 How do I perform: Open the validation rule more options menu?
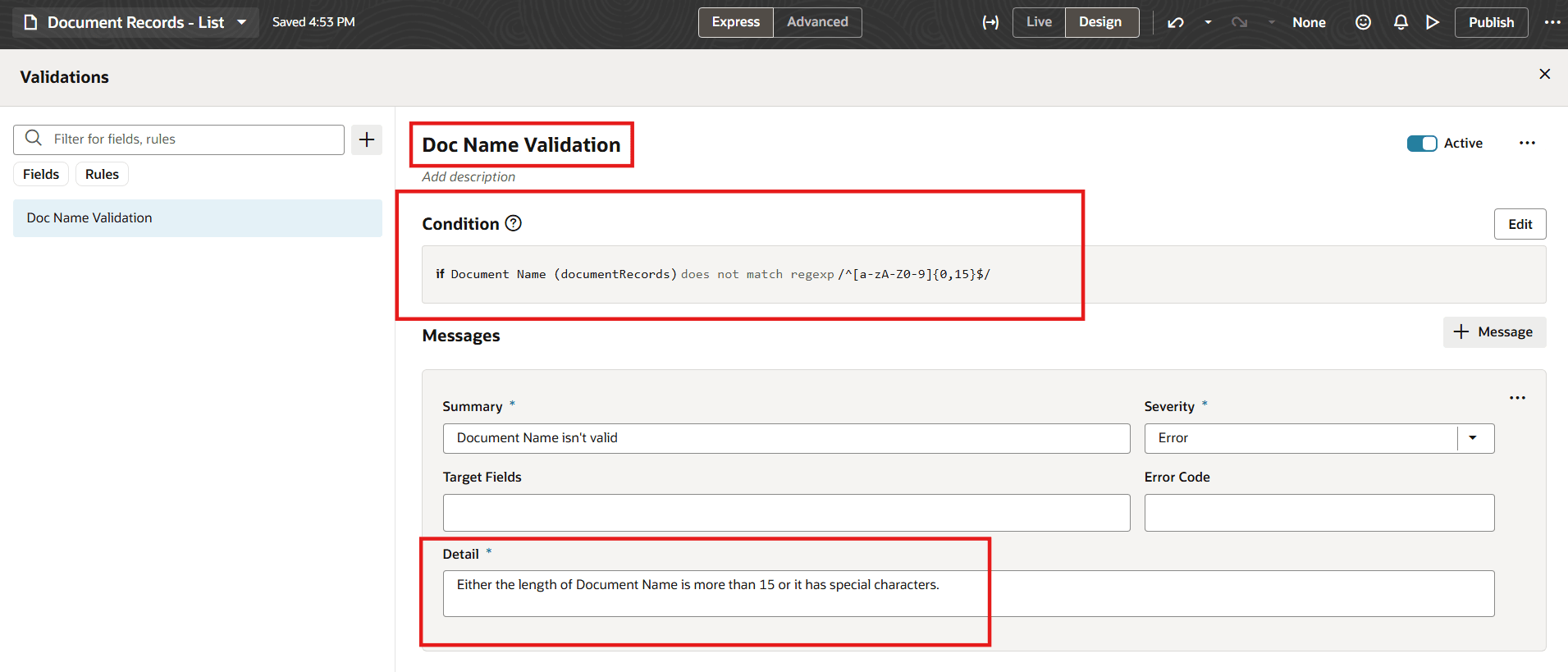pos(1527,144)
